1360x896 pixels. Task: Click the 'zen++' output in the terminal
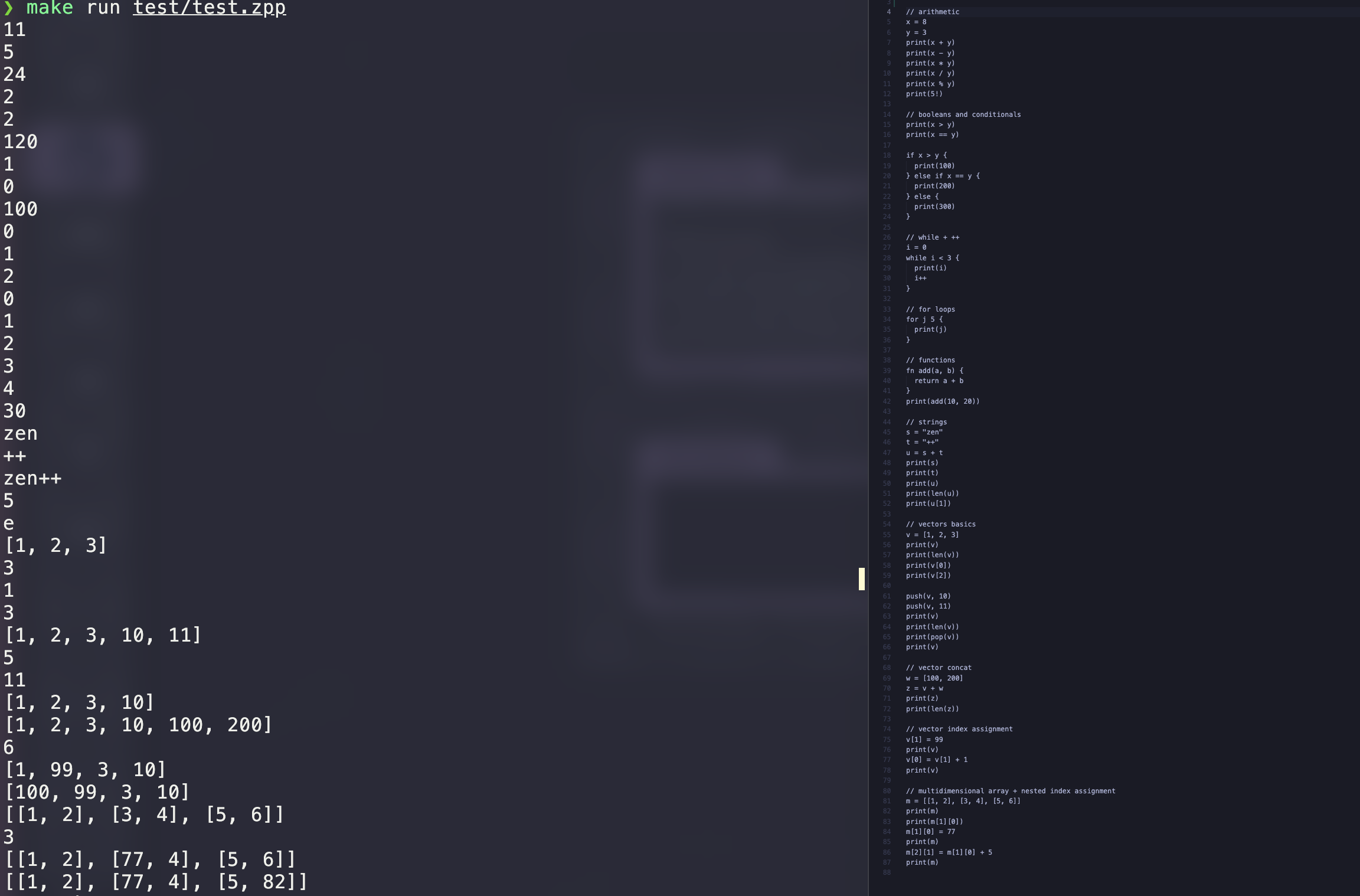point(32,478)
